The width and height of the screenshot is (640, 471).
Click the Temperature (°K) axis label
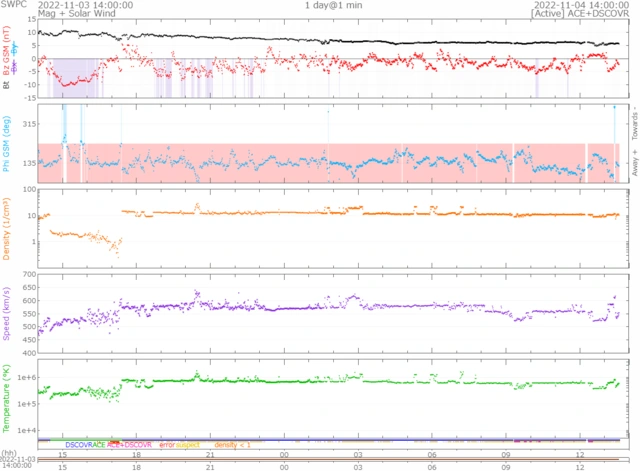6,398
